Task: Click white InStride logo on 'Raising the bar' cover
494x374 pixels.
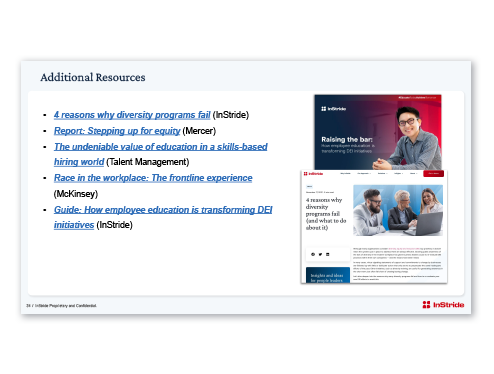Action: [x=333, y=109]
